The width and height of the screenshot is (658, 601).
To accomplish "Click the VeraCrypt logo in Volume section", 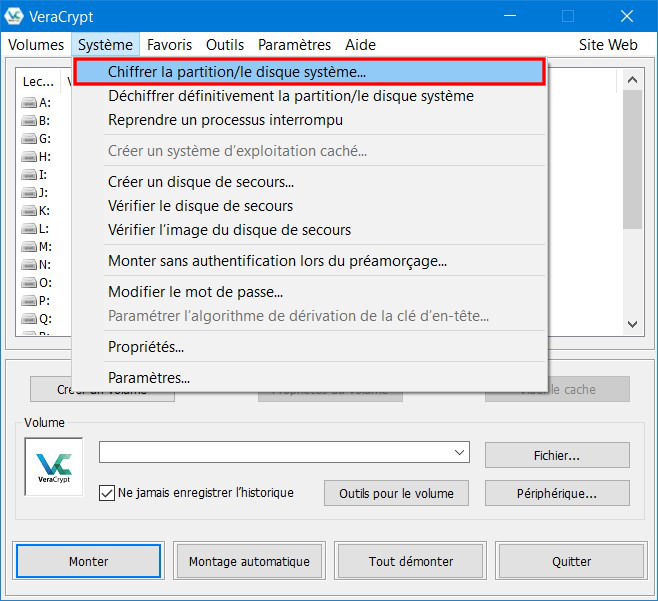I will (x=54, y=467).
